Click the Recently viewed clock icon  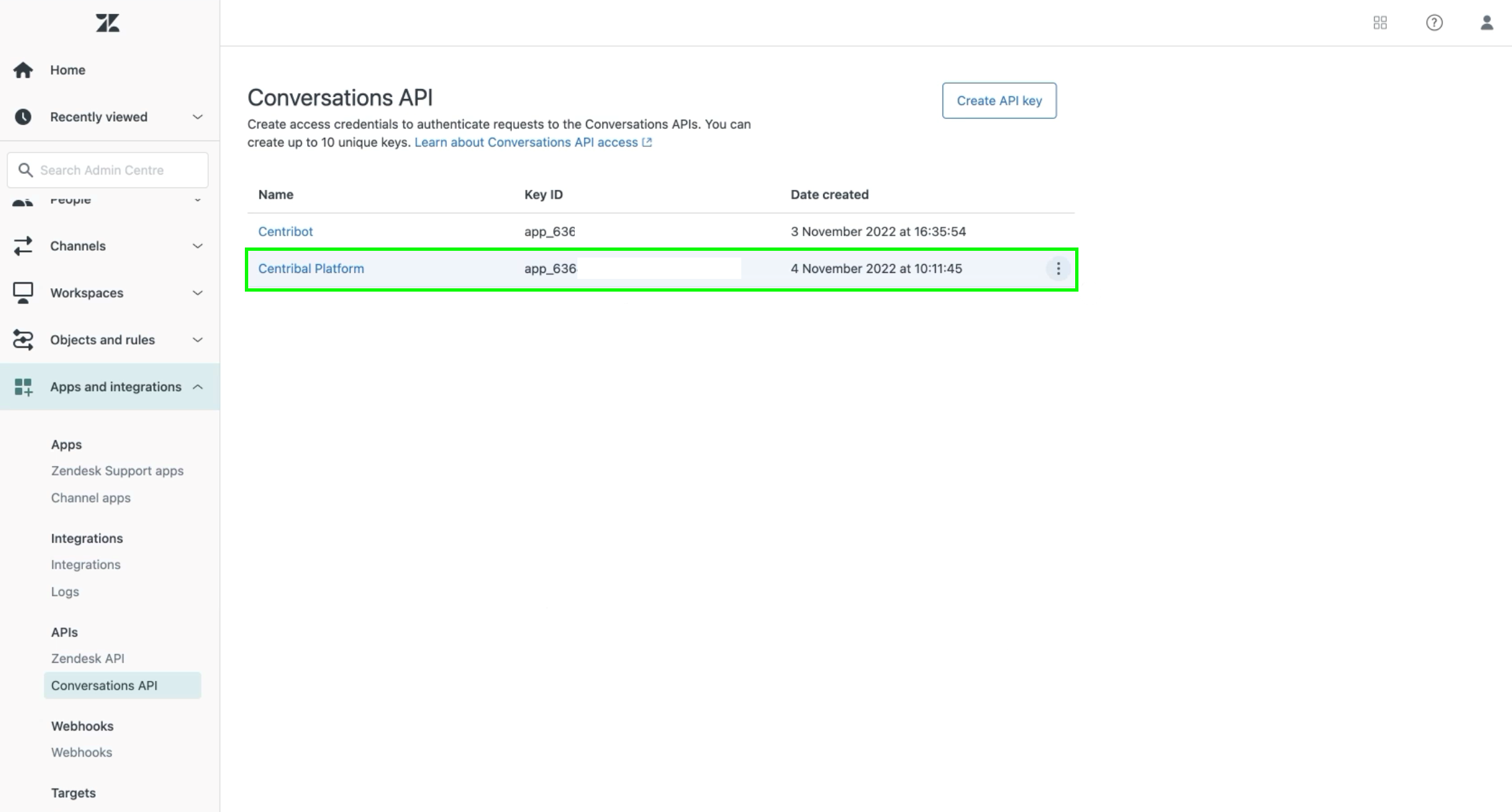point(23,117)
